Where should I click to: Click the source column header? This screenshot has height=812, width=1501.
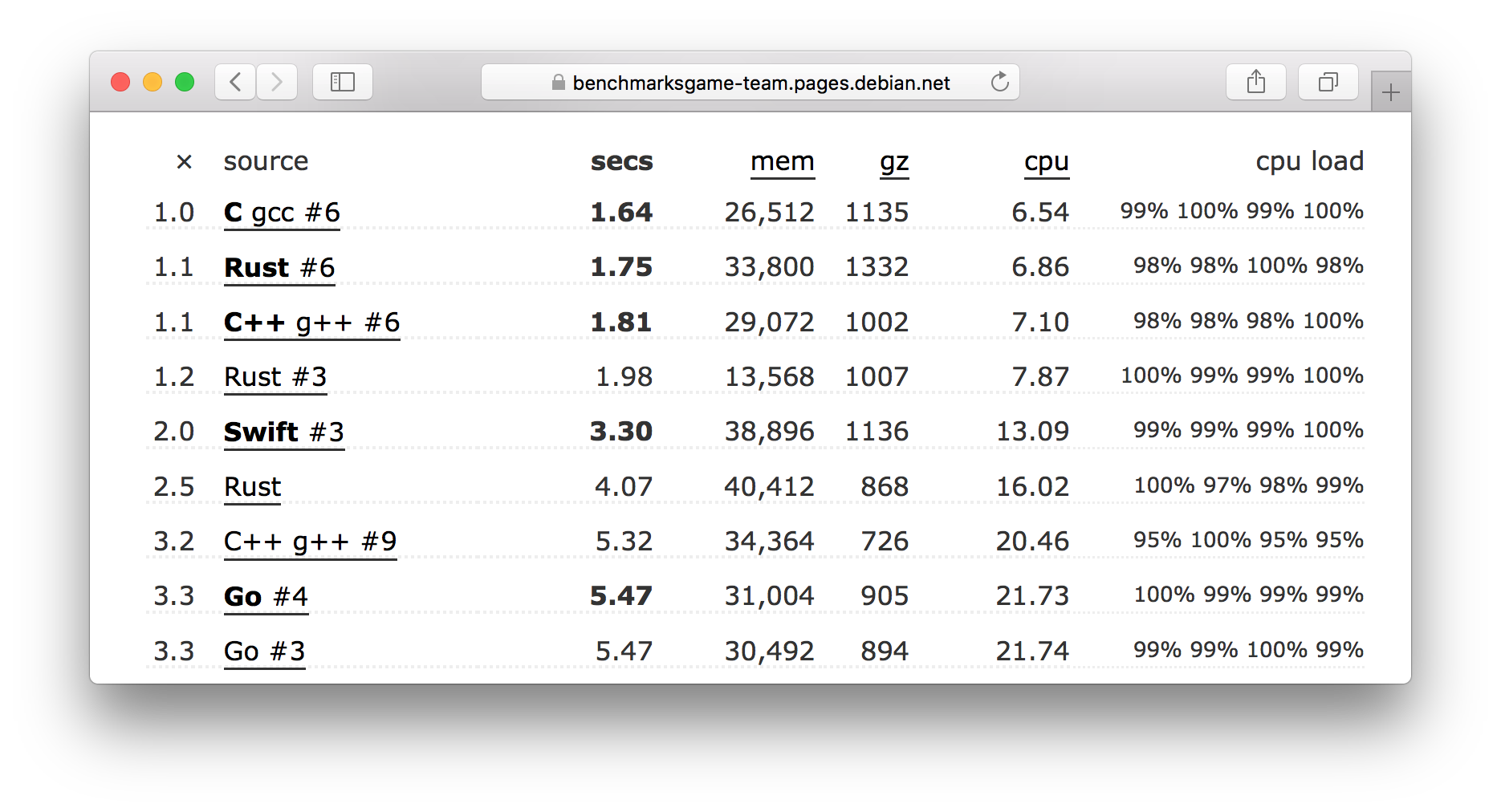coord(266,161)
